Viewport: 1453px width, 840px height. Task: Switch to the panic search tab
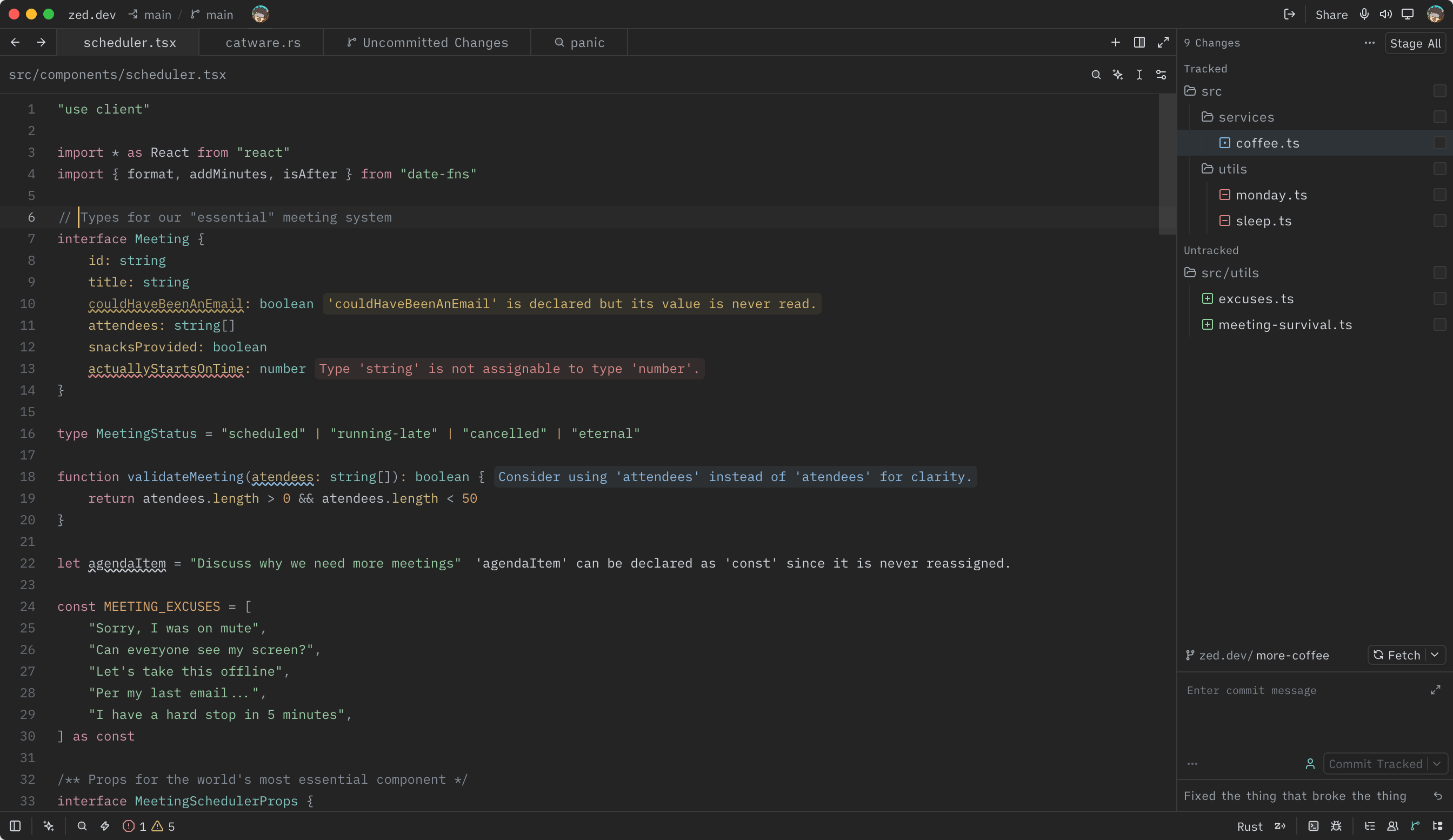579,43
